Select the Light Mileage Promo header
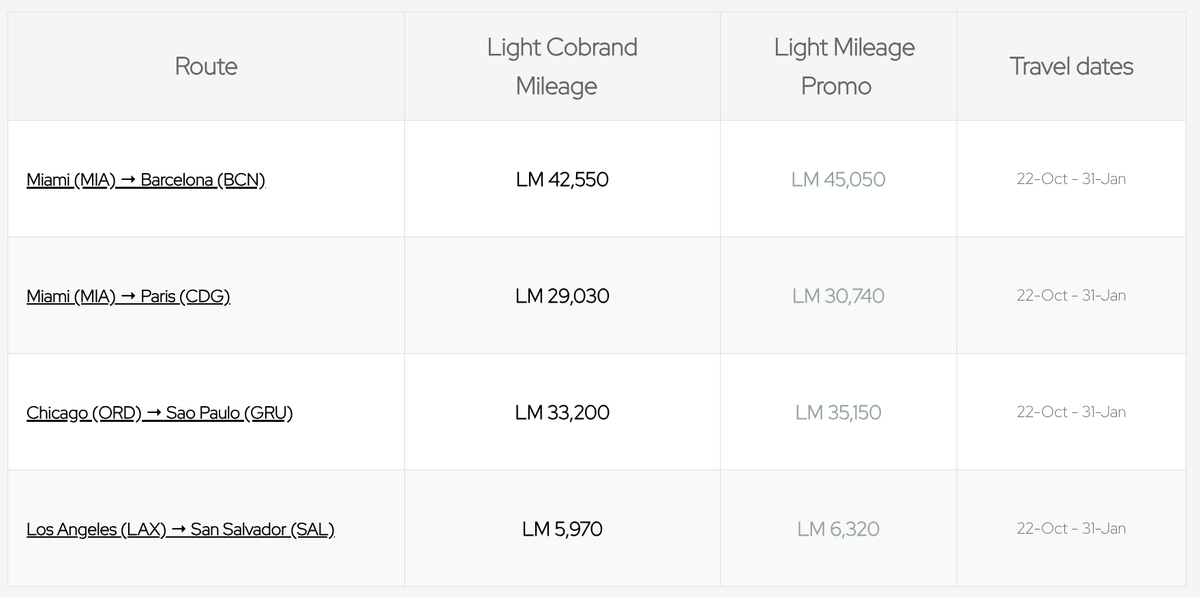Viewport: 1200px width, 597px height. tap(837, 66)
